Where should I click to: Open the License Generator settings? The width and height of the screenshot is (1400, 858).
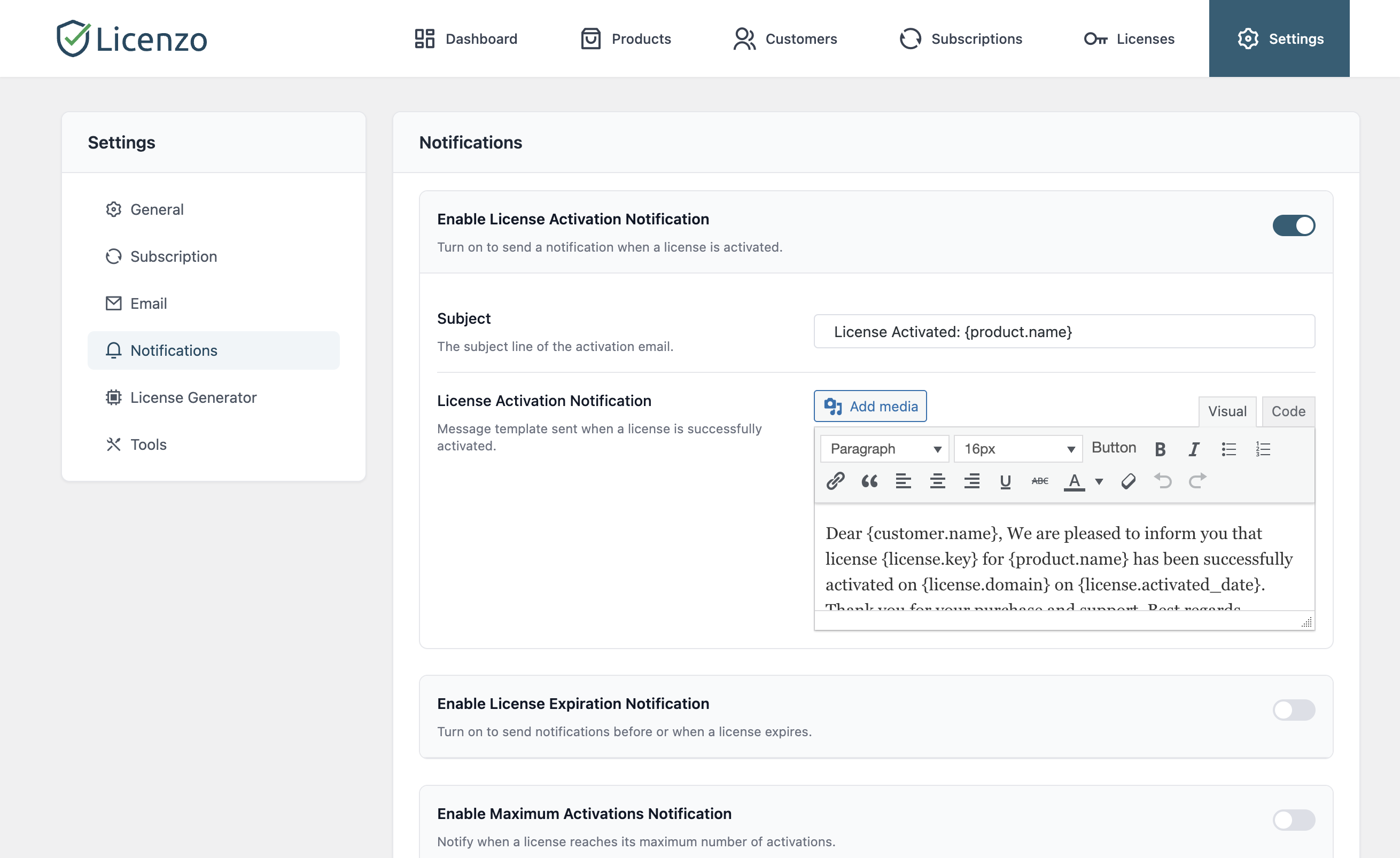[193, 397]
